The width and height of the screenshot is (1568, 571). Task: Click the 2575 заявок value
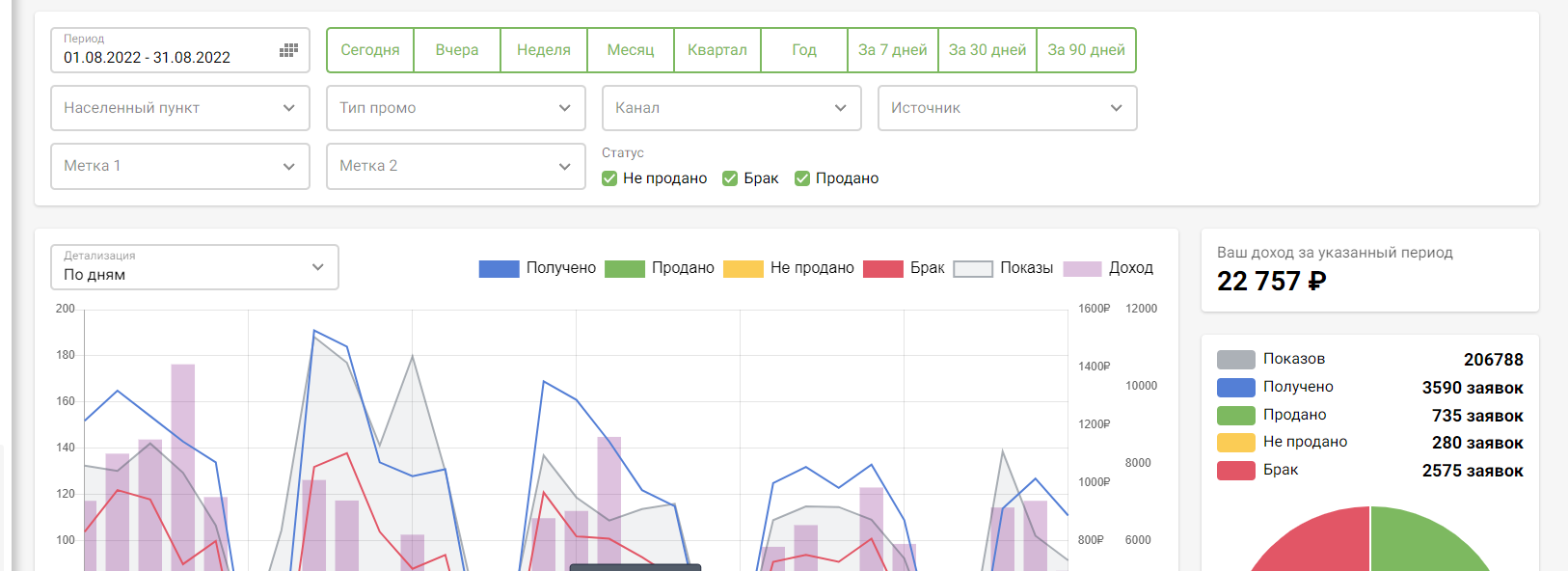pos(1473,471)
